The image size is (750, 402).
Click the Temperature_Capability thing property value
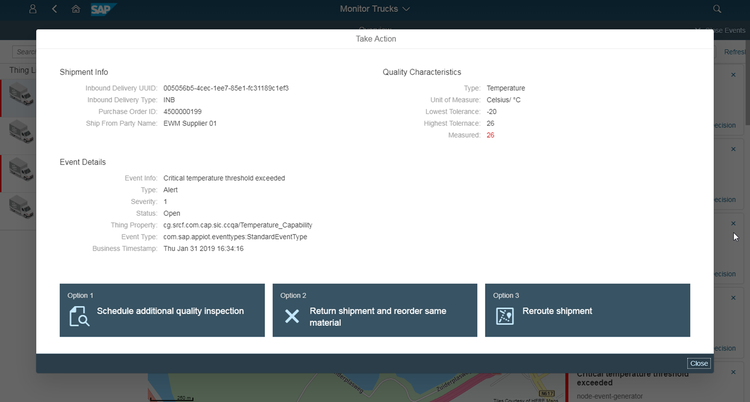pos(238,225)
